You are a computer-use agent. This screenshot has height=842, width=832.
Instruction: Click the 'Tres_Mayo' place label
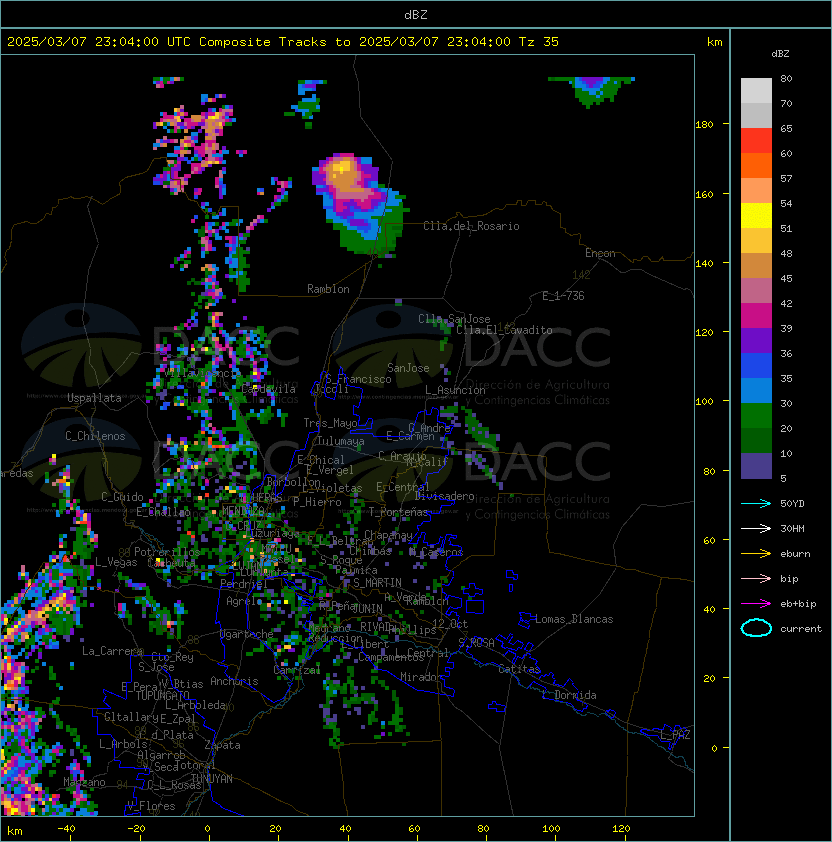point(330,423)
